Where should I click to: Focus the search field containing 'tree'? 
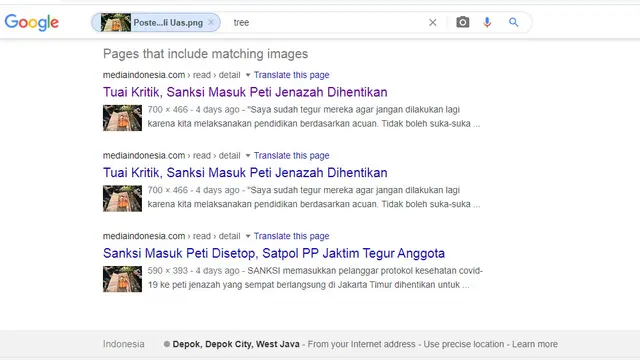pos(327,22)
